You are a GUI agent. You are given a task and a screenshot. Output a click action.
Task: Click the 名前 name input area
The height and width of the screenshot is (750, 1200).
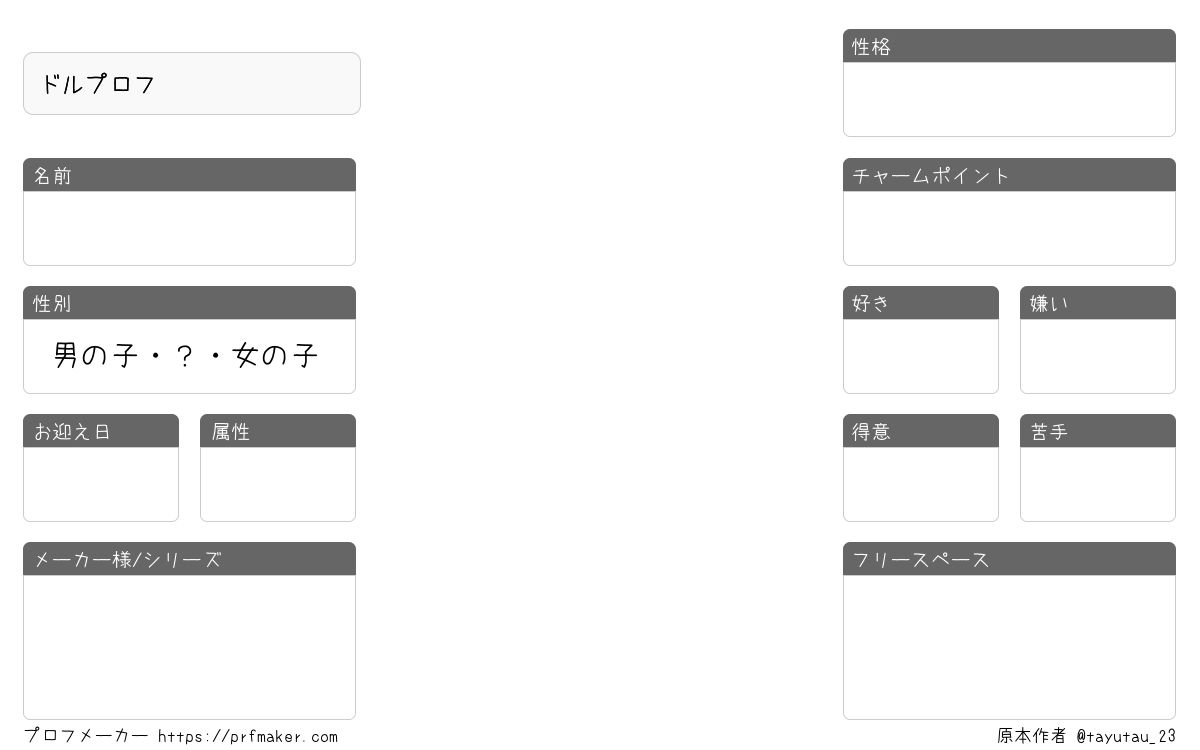[189, 228]
